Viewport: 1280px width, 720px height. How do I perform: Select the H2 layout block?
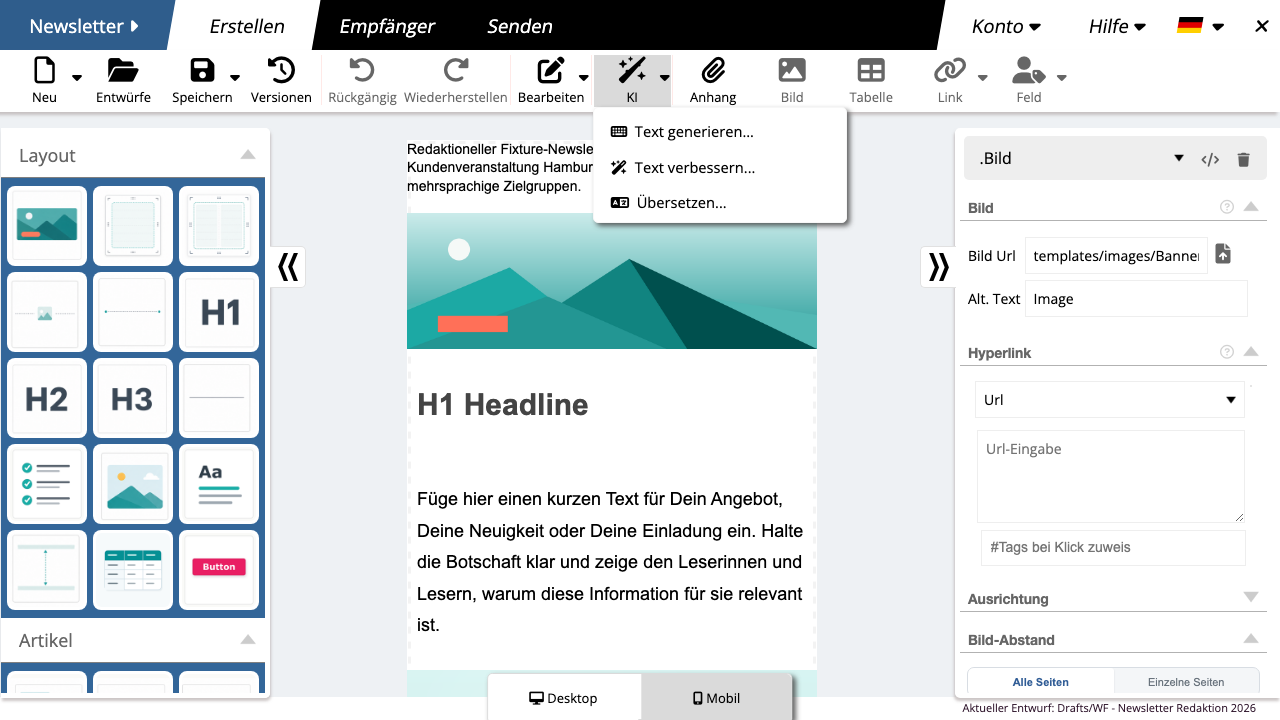[47, 399]
